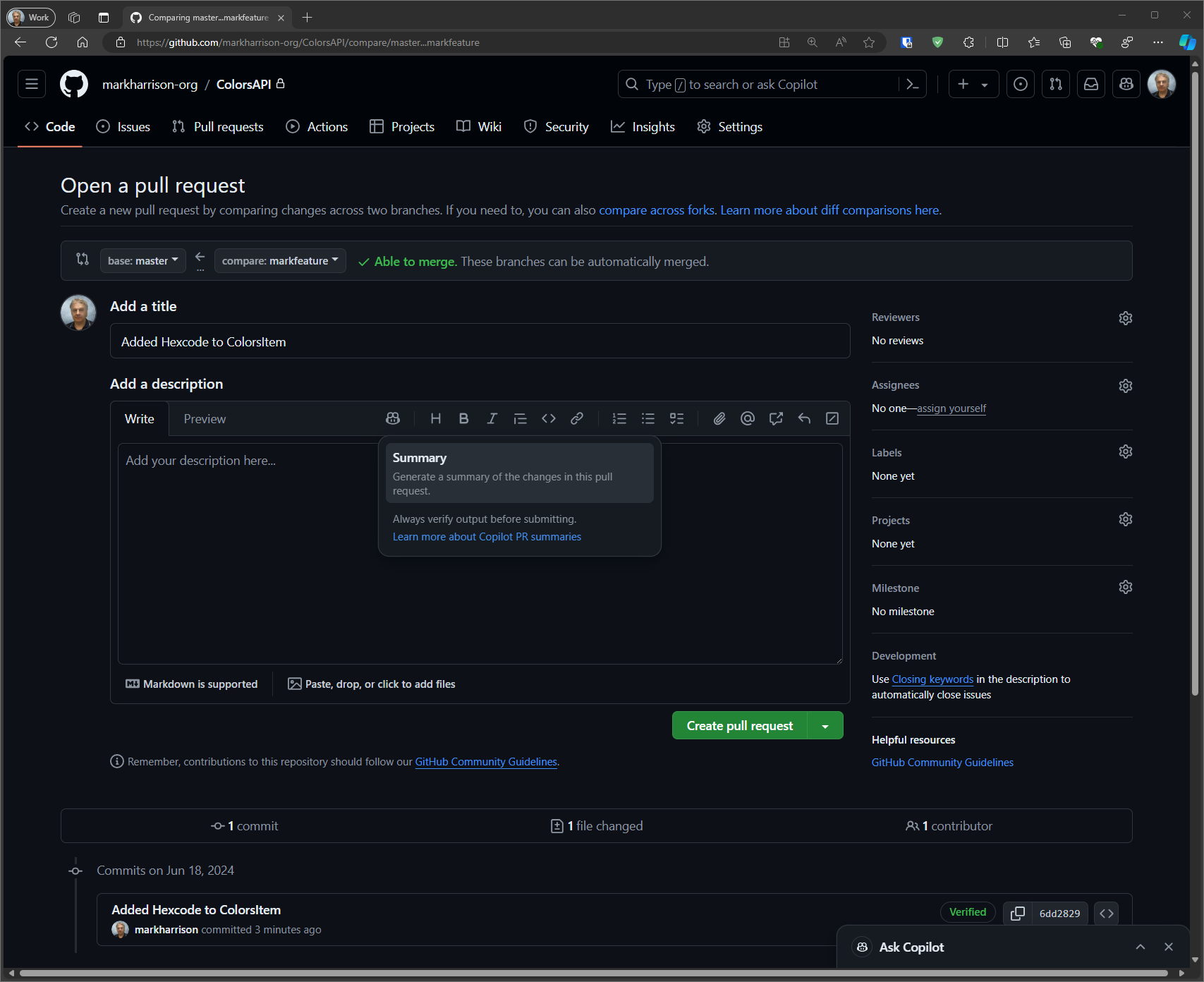Insert inline code formatting
The width and height of the screenshot is (1204, 982).
[x=549, y=418]
